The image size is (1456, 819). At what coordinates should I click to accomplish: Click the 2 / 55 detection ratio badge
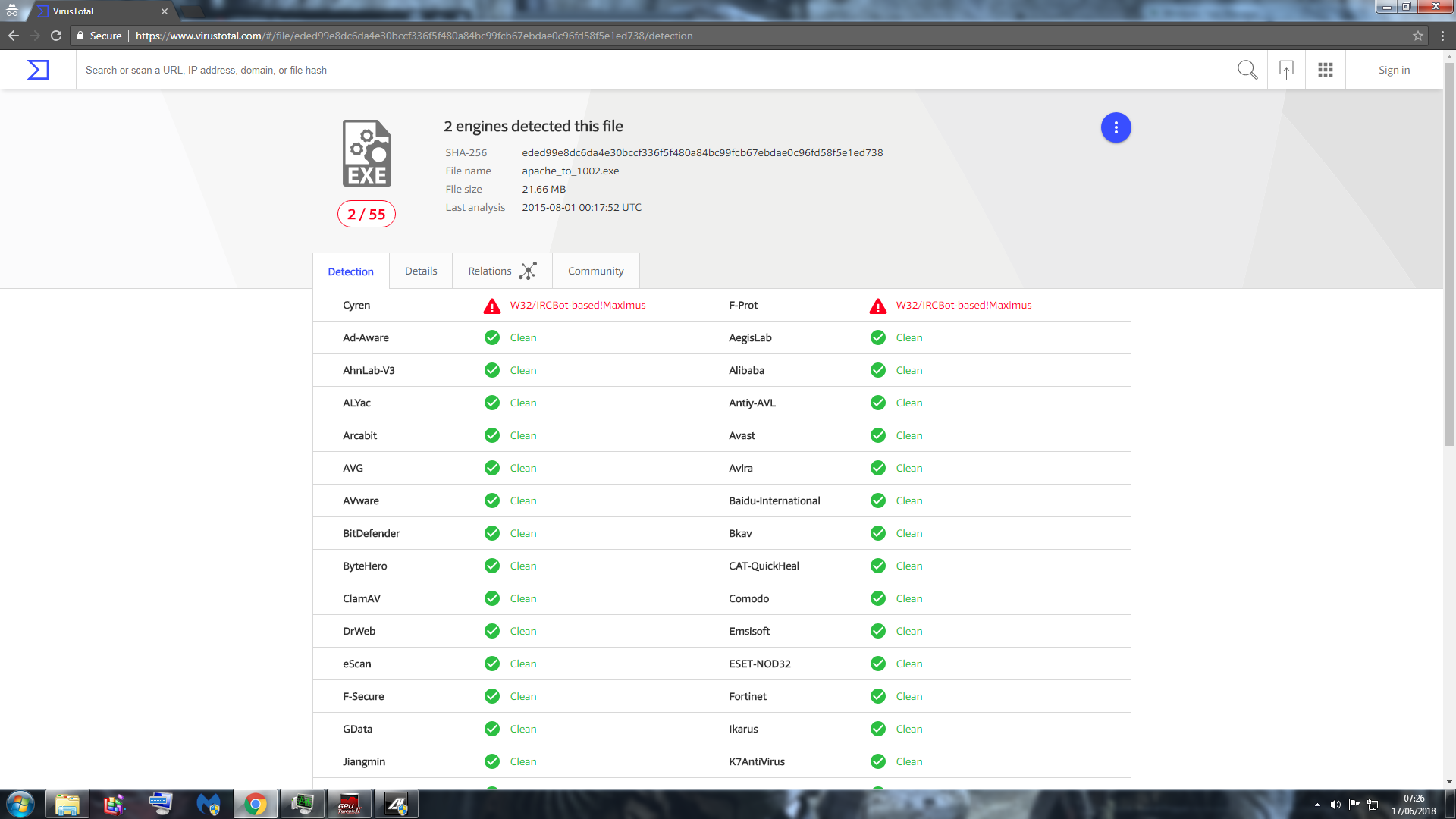366,214
